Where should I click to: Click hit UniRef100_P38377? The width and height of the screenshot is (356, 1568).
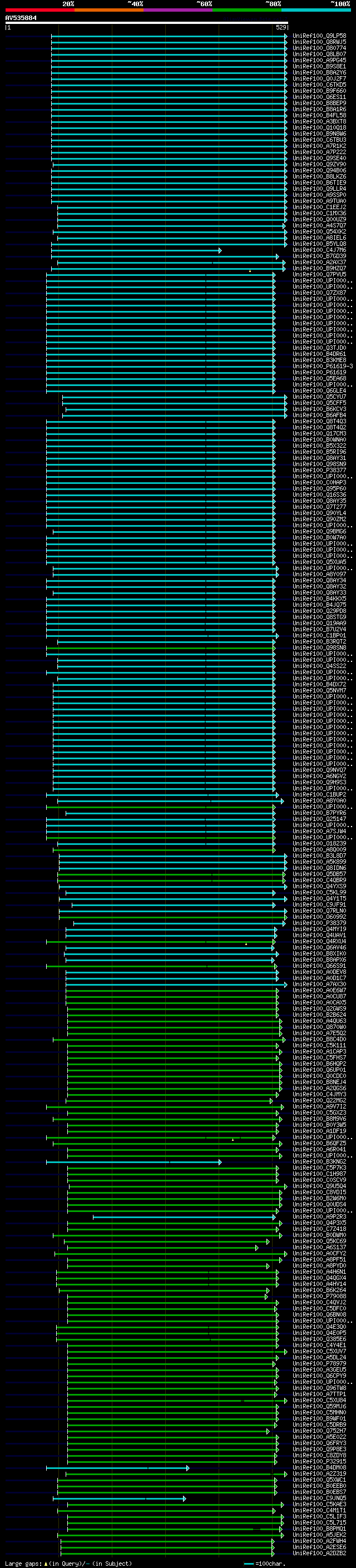tap(319, 470)
